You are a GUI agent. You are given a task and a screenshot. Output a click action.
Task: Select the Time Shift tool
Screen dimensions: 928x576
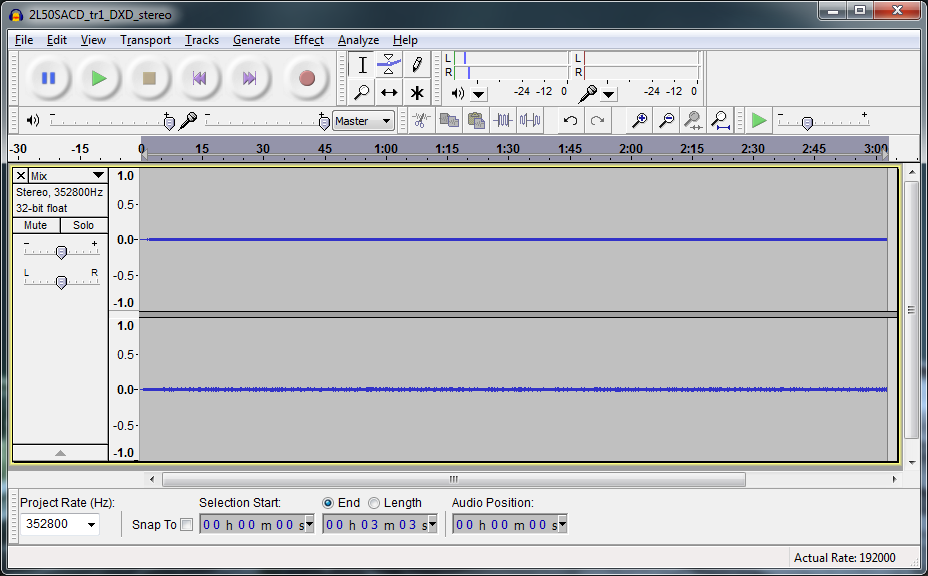tap(389, 92)
